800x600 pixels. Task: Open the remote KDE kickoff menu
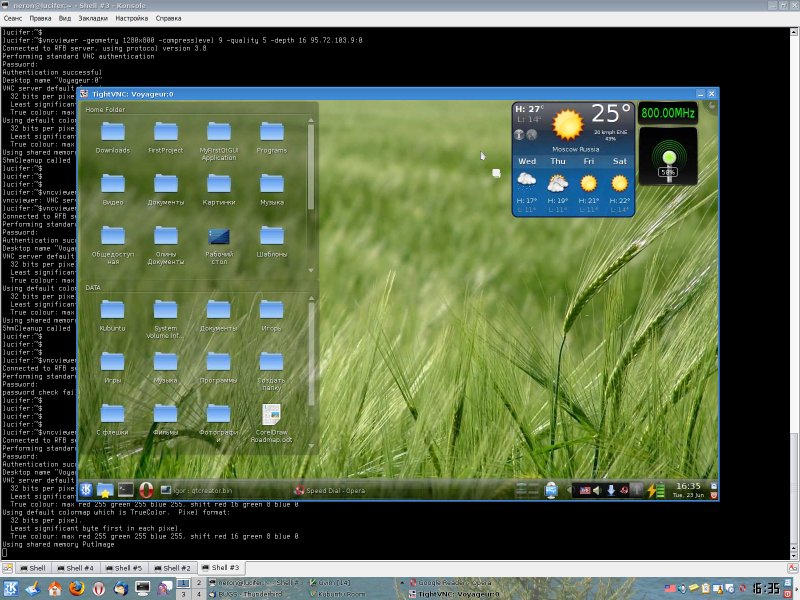86,490
